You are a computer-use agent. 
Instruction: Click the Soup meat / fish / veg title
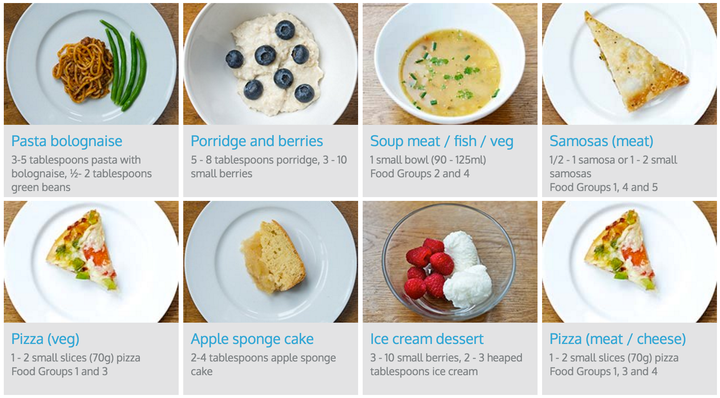pyautogui.click(x=442, y=141)
